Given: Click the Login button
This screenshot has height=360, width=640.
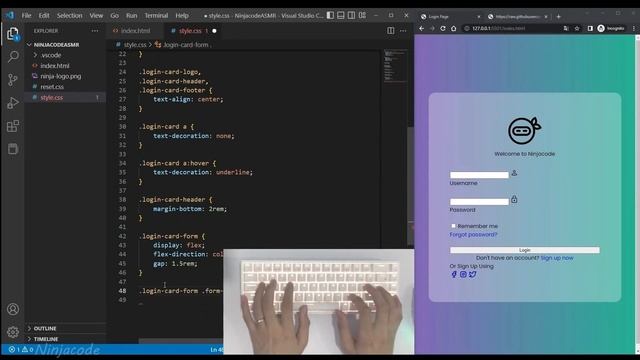Looking at the screenshot, I should [x=524, y=250].
